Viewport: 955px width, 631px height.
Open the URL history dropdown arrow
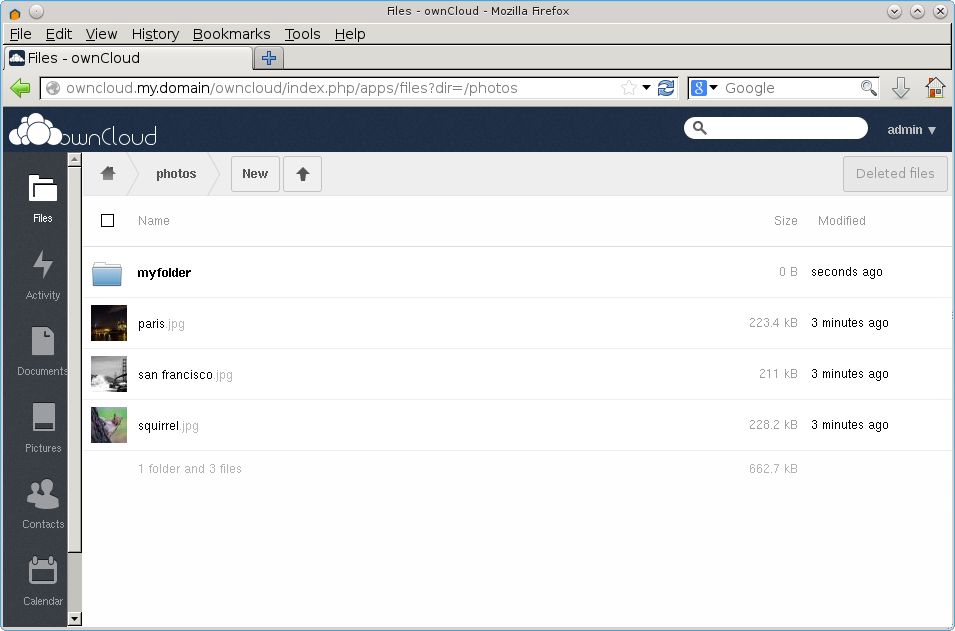646,88
